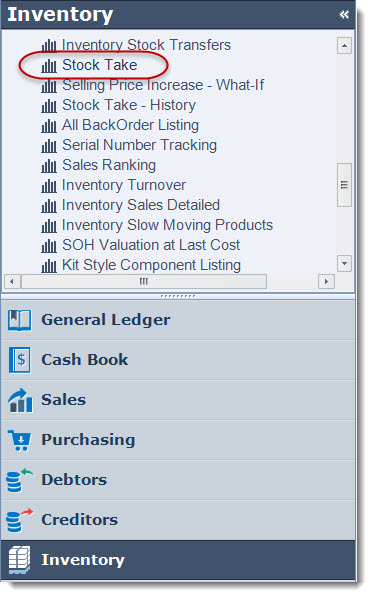Image resolution: width=372 pixels, height=597 pixels.
Task: Click the Cash Book dollar icon
Action: coord(20,360)
